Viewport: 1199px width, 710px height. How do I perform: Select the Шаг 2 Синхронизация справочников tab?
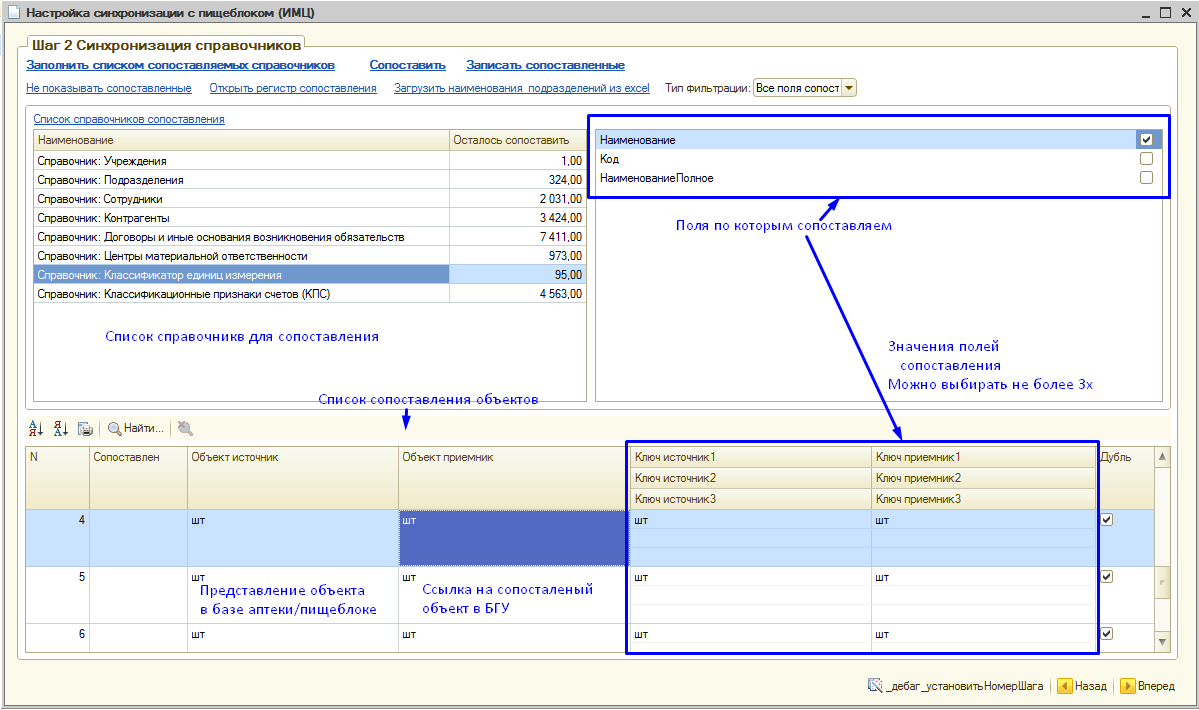click(x=165, y=46)
